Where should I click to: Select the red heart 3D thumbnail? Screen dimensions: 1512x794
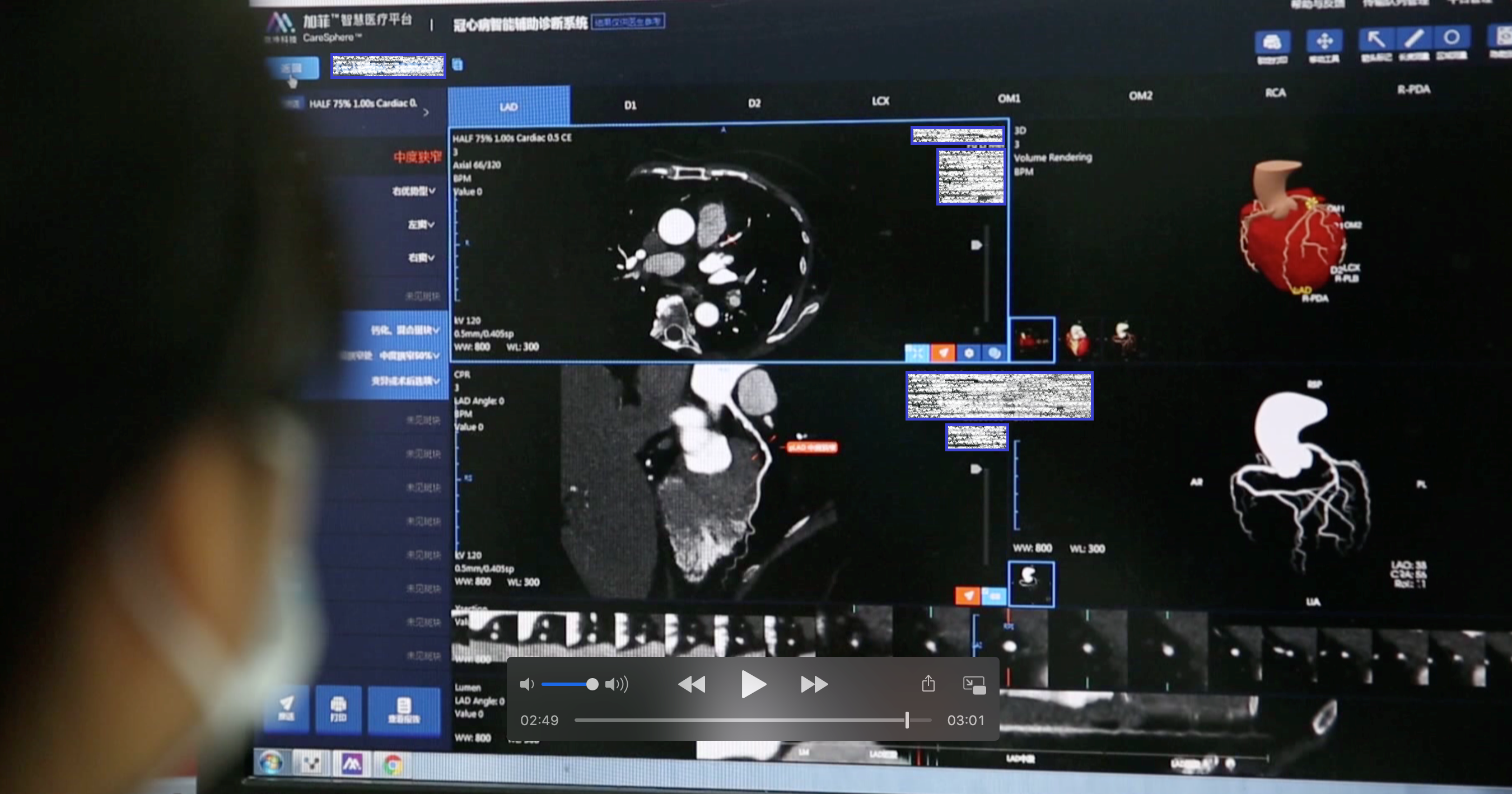point(1079,340)
